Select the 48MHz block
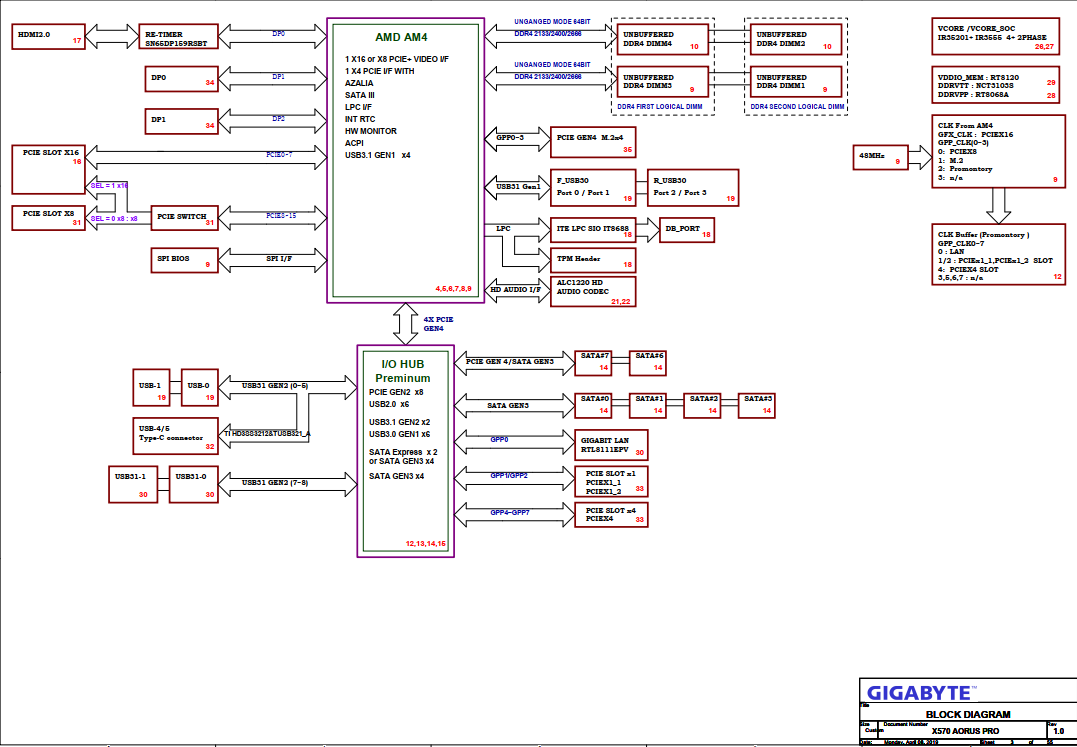This screenshot has height=747, width=1077. point(880,157)
